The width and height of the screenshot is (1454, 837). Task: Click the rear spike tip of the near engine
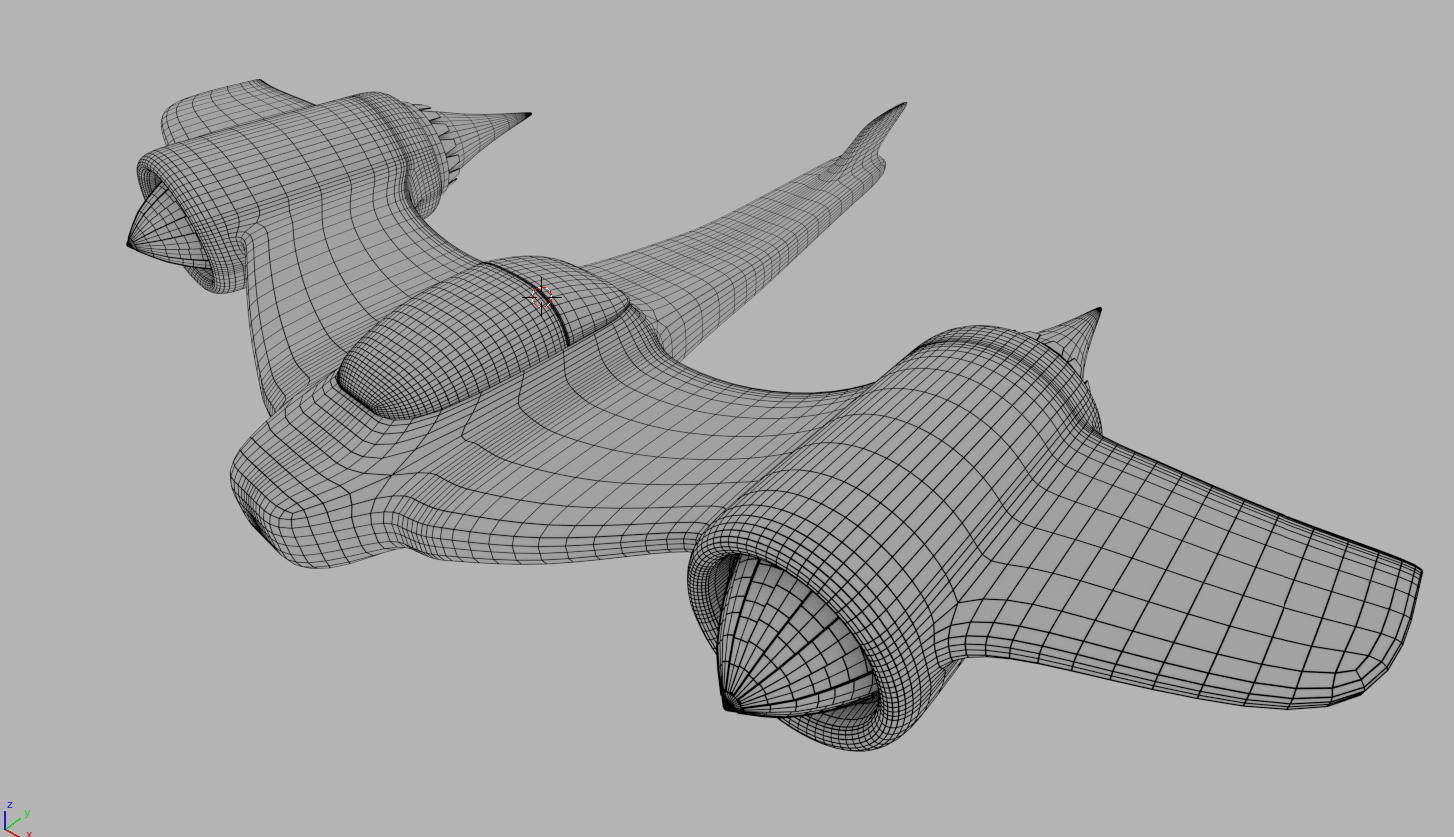(x=1097, y=311)
